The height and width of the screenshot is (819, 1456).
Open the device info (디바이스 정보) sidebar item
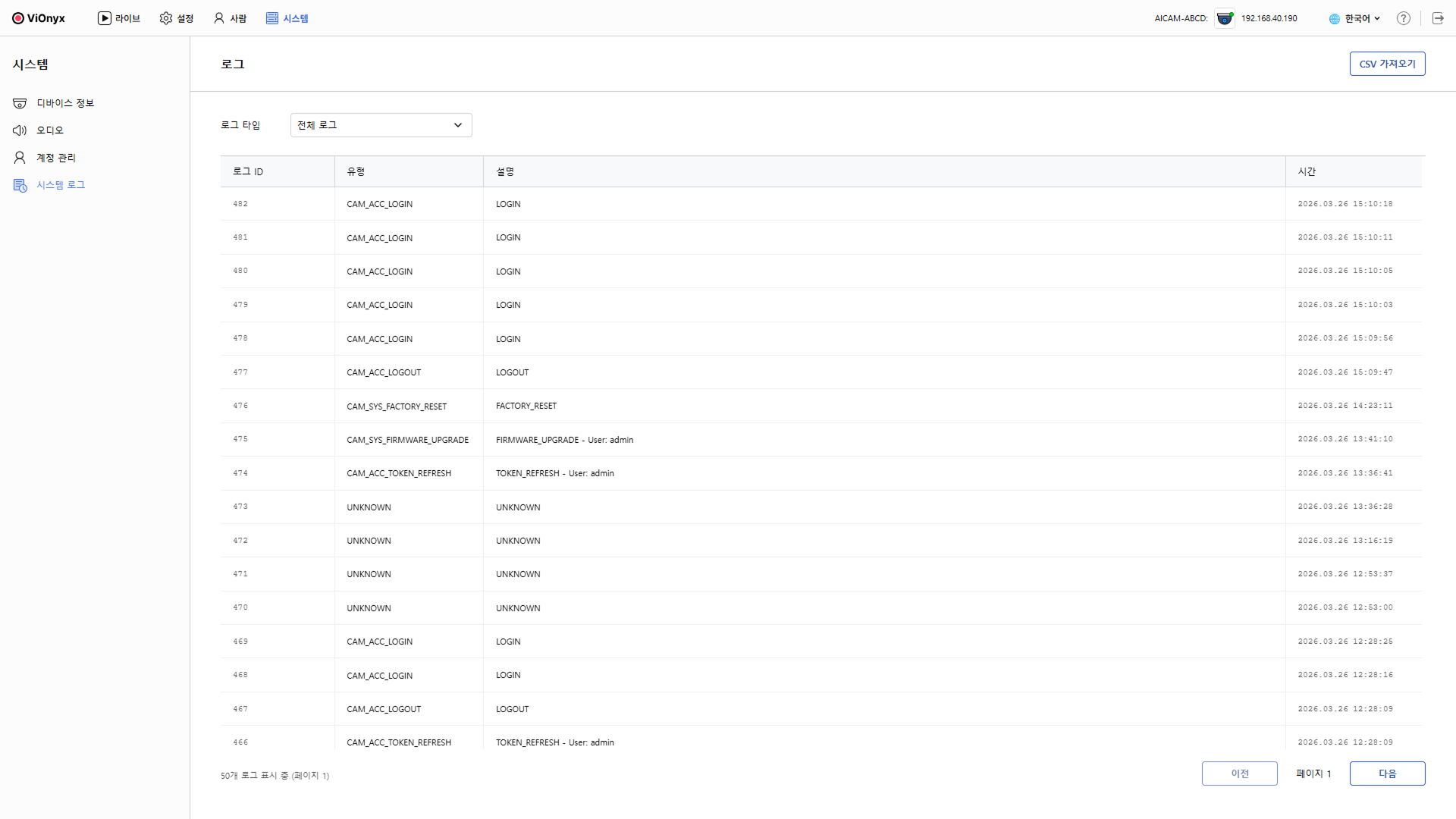coord(64,103)
